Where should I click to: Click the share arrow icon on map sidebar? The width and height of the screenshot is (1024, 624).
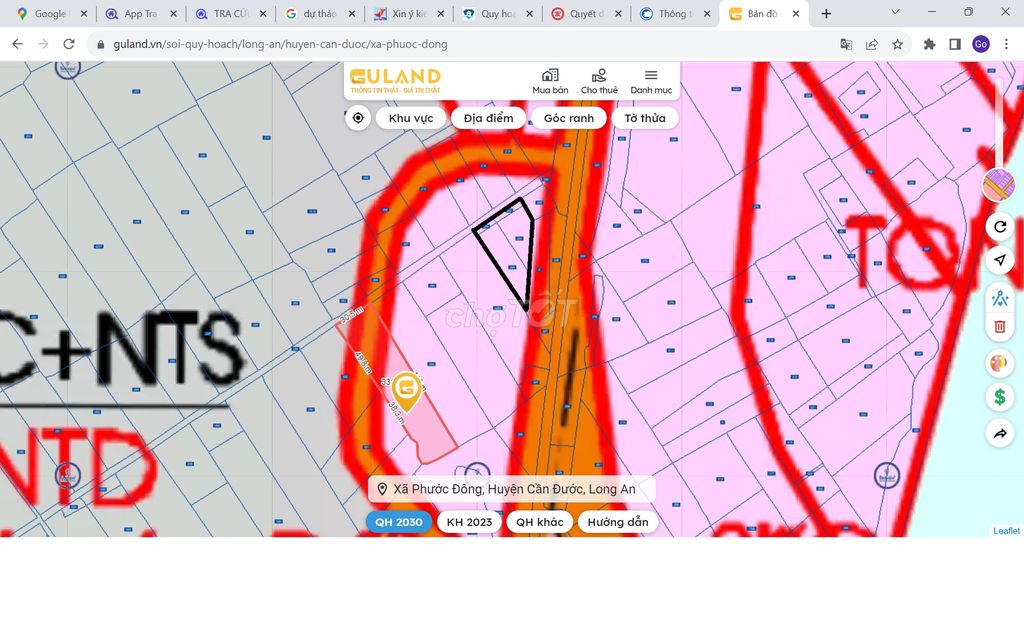tap(999, 433)
